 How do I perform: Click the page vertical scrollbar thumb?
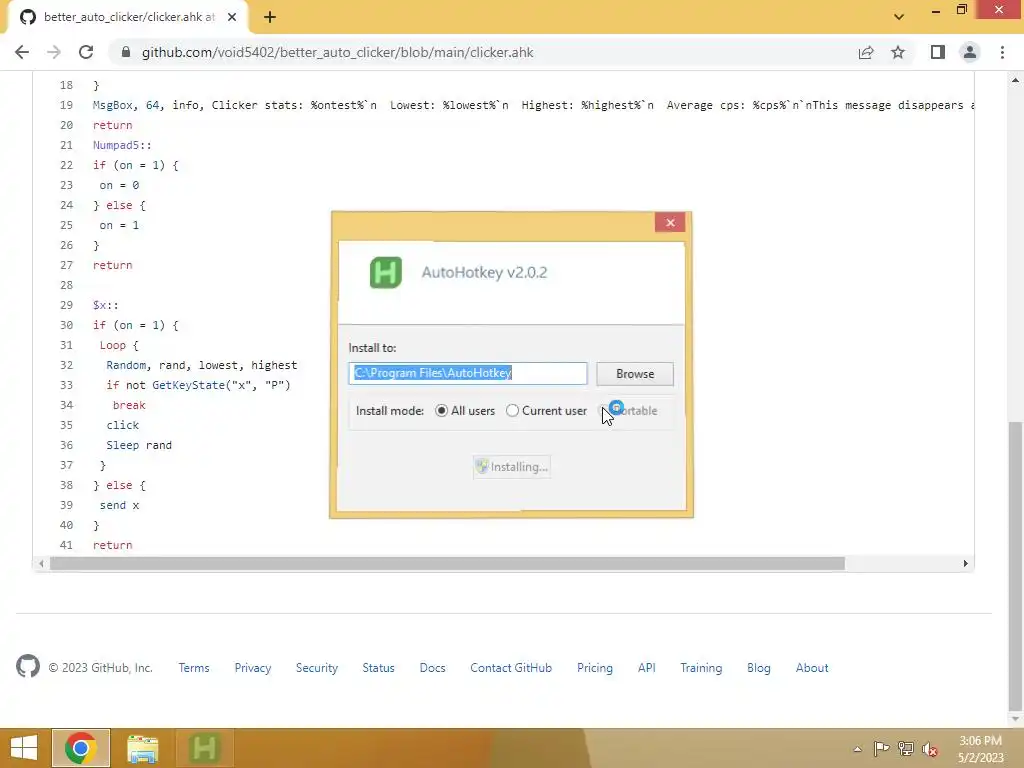tap(1015, 566)
